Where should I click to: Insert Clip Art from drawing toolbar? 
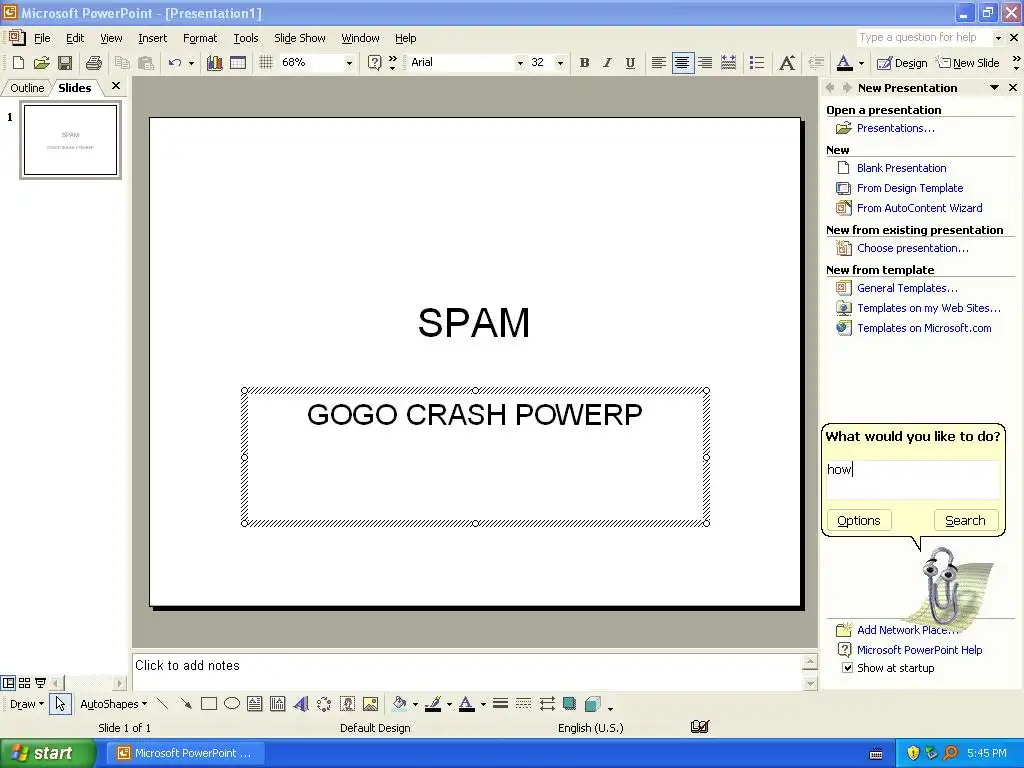click(x=347, y=704)
